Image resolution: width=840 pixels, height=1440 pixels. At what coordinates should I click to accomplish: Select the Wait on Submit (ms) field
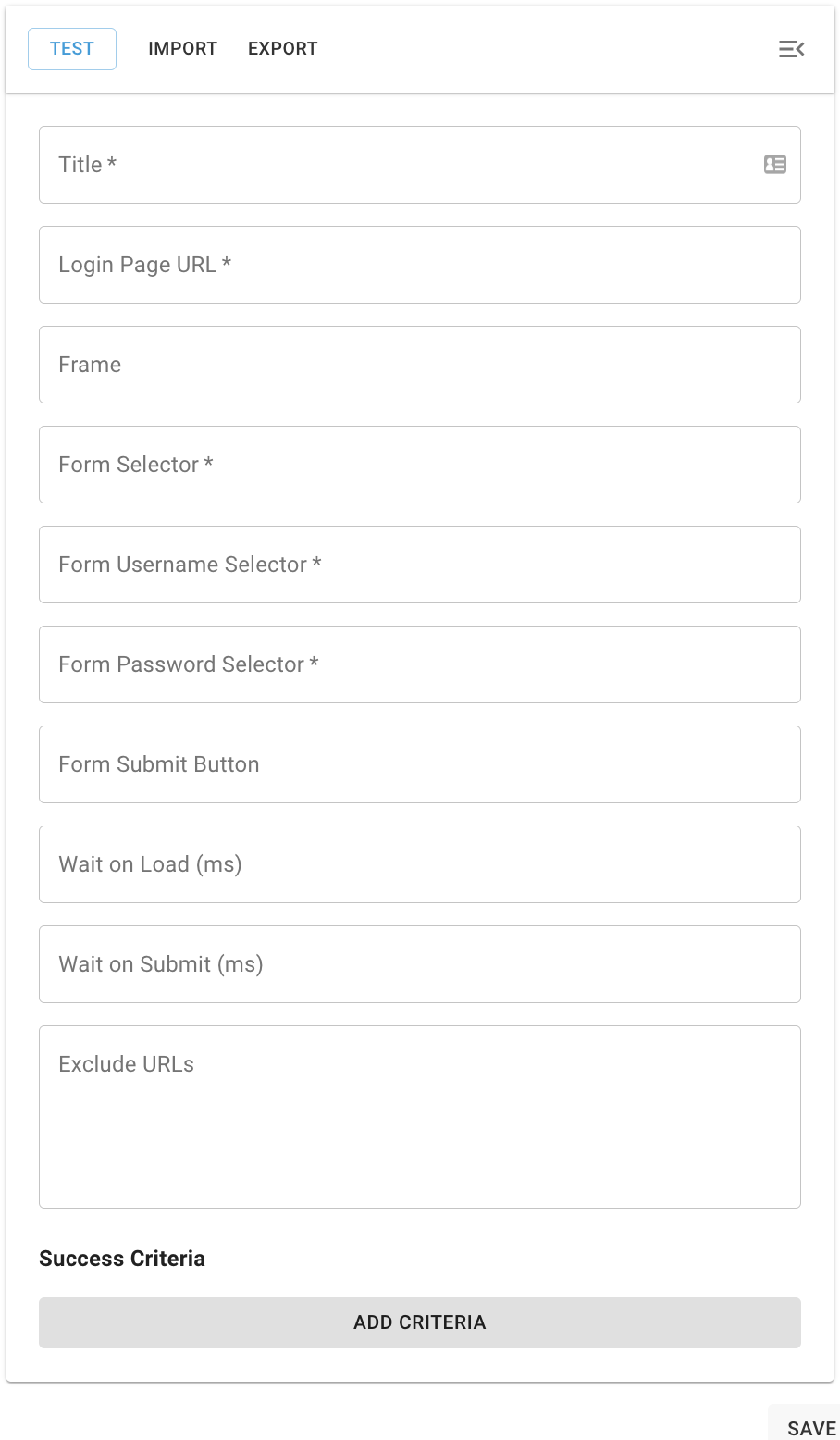(419, 964)
